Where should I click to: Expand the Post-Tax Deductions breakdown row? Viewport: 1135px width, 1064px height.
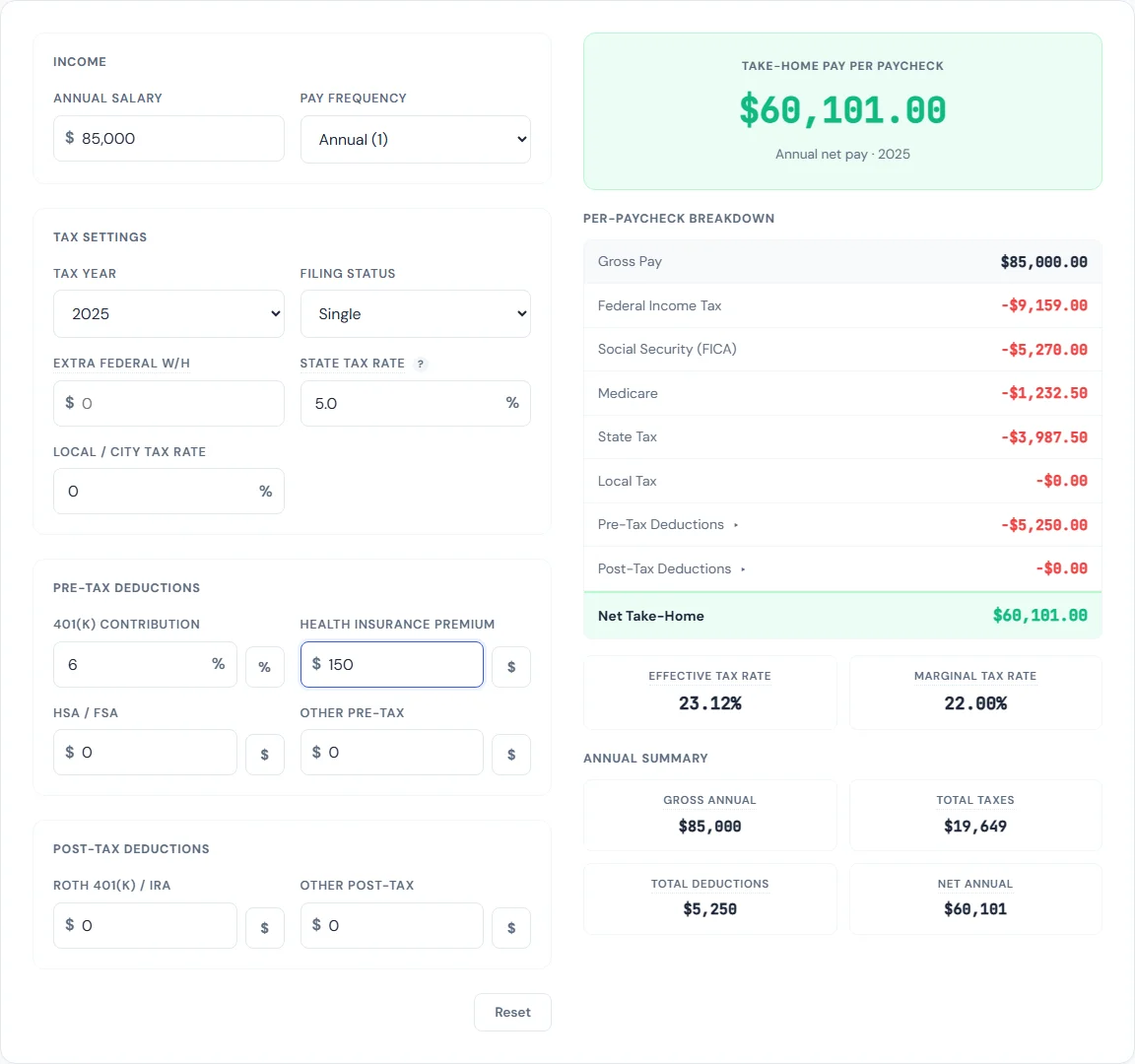tap(672, 568)
